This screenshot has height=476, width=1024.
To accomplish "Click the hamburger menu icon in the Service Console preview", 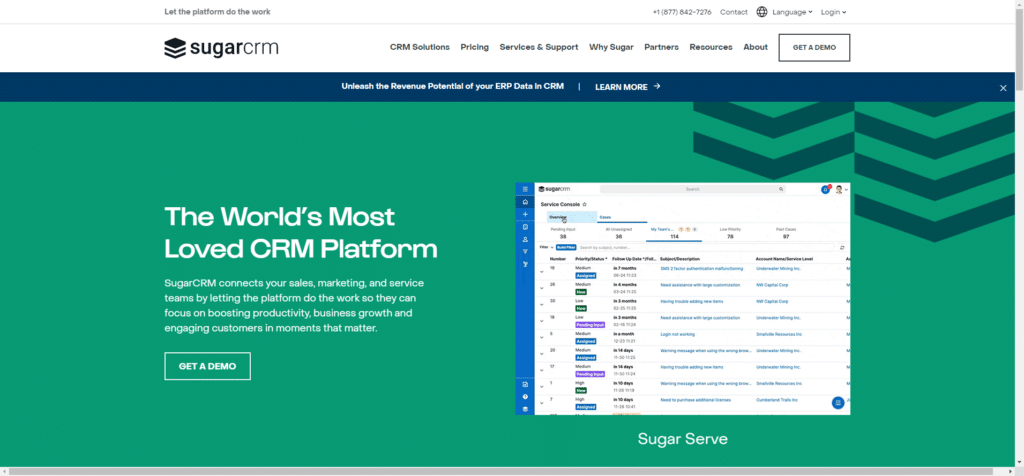I will [x=525, y=189].
